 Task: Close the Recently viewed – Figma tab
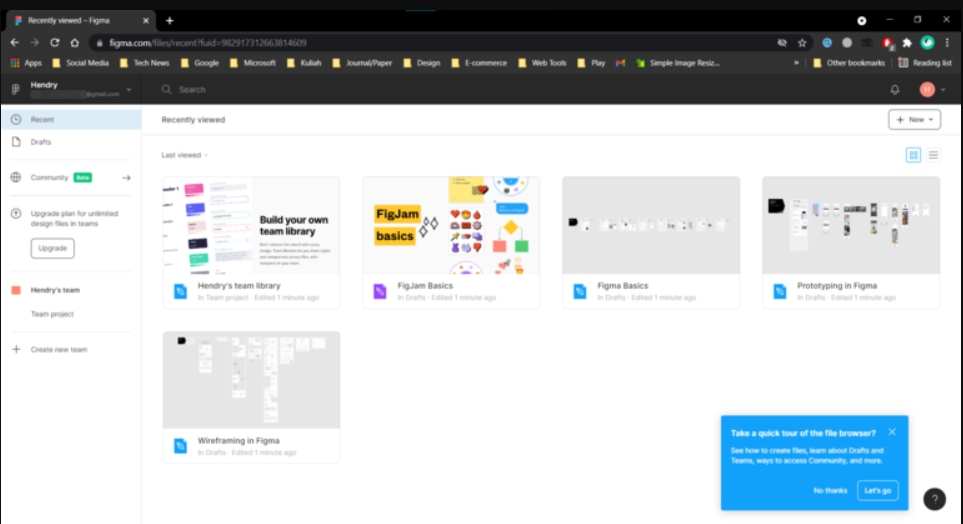coord(146,20)
